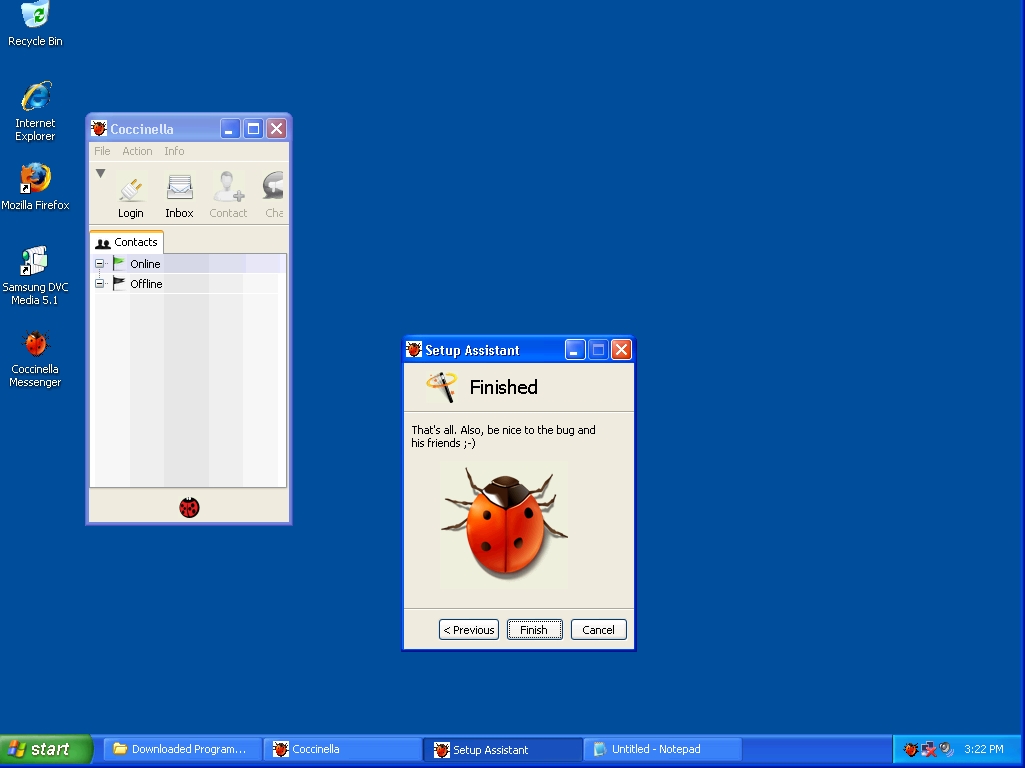This screenshot has height=768, width=1025.
Task: Close the Coccinella main window
Action: click(x=277, y=129)
